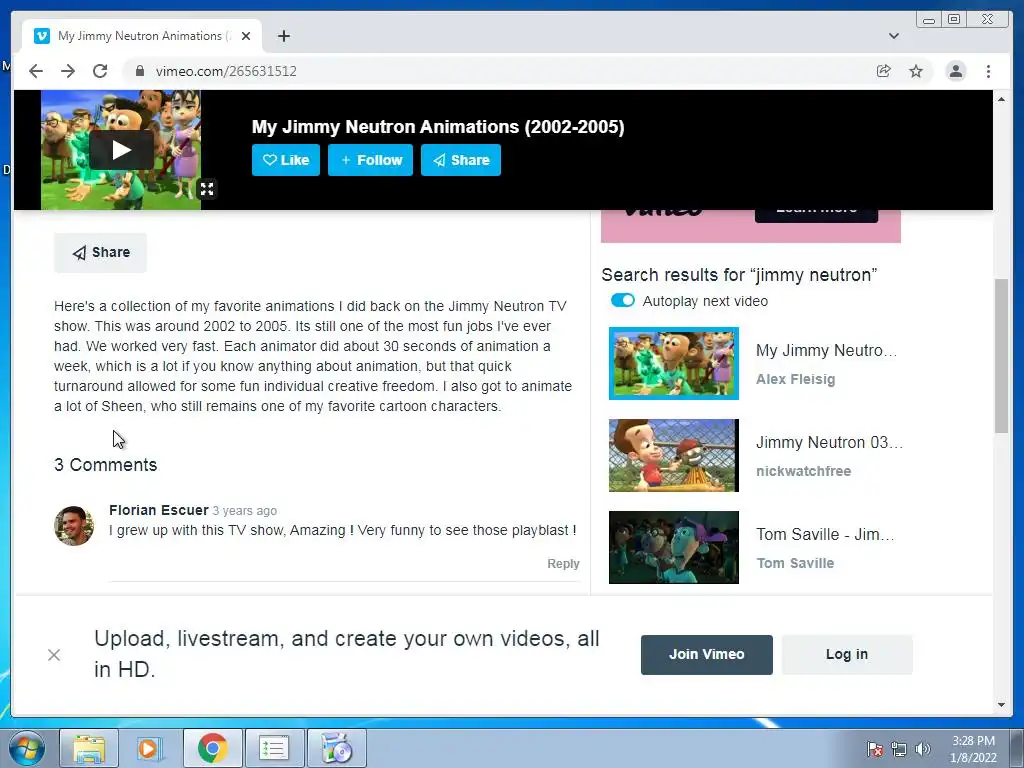Expand mini player with the fullscreen icon
The image size is (1024, 768).
pyautogui.click(x=207, y=189)
